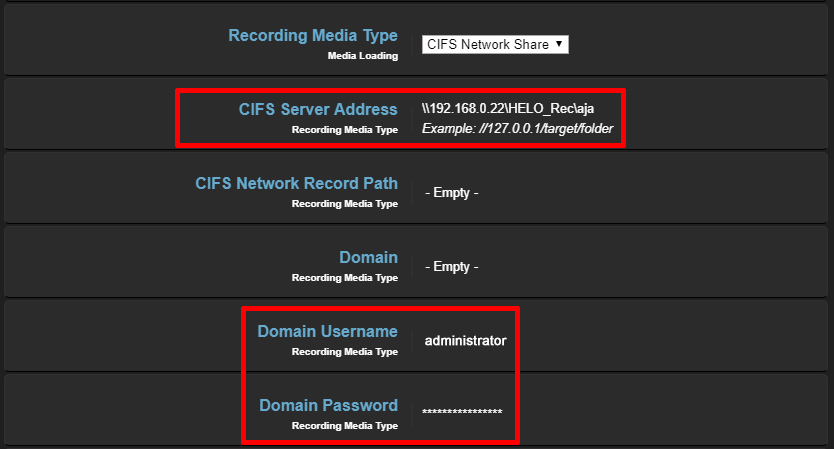Click the sublabel under CIFS Network Record Path
The width and height of the screenshot is (834, 449).
pos(344,204)
